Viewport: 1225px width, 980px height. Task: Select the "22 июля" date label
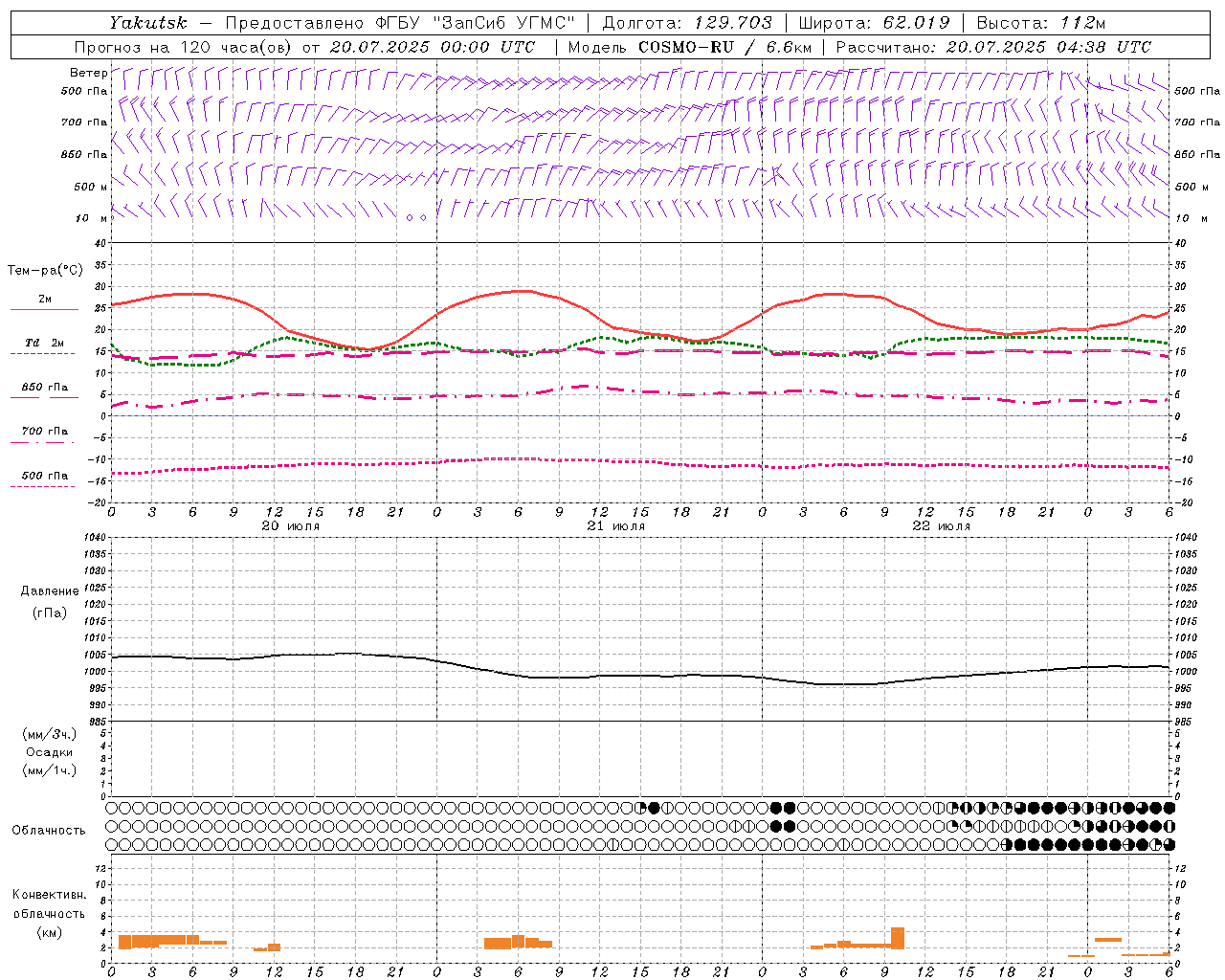[x=942, y=526]
